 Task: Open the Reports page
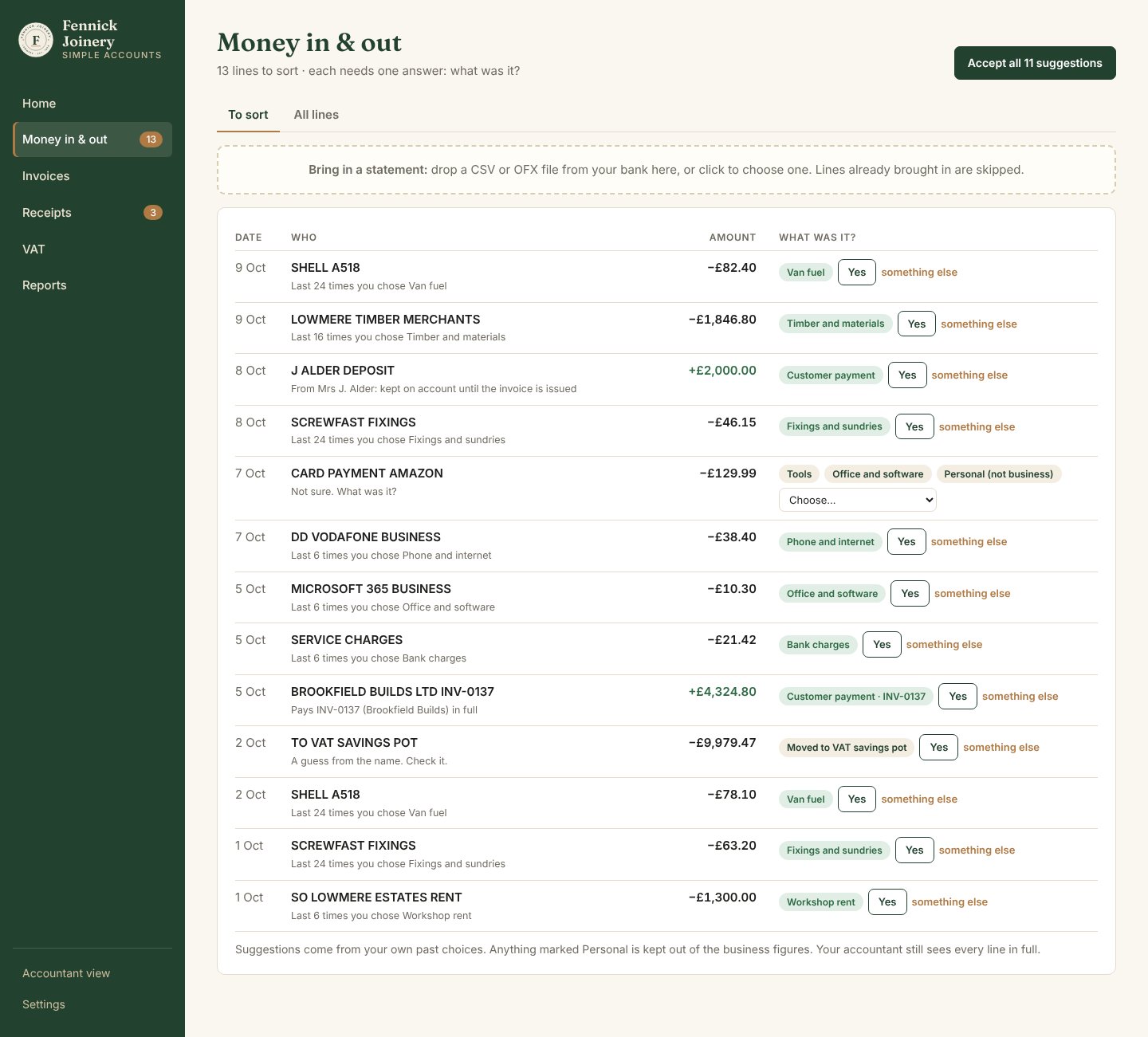(x=92, y=285)
